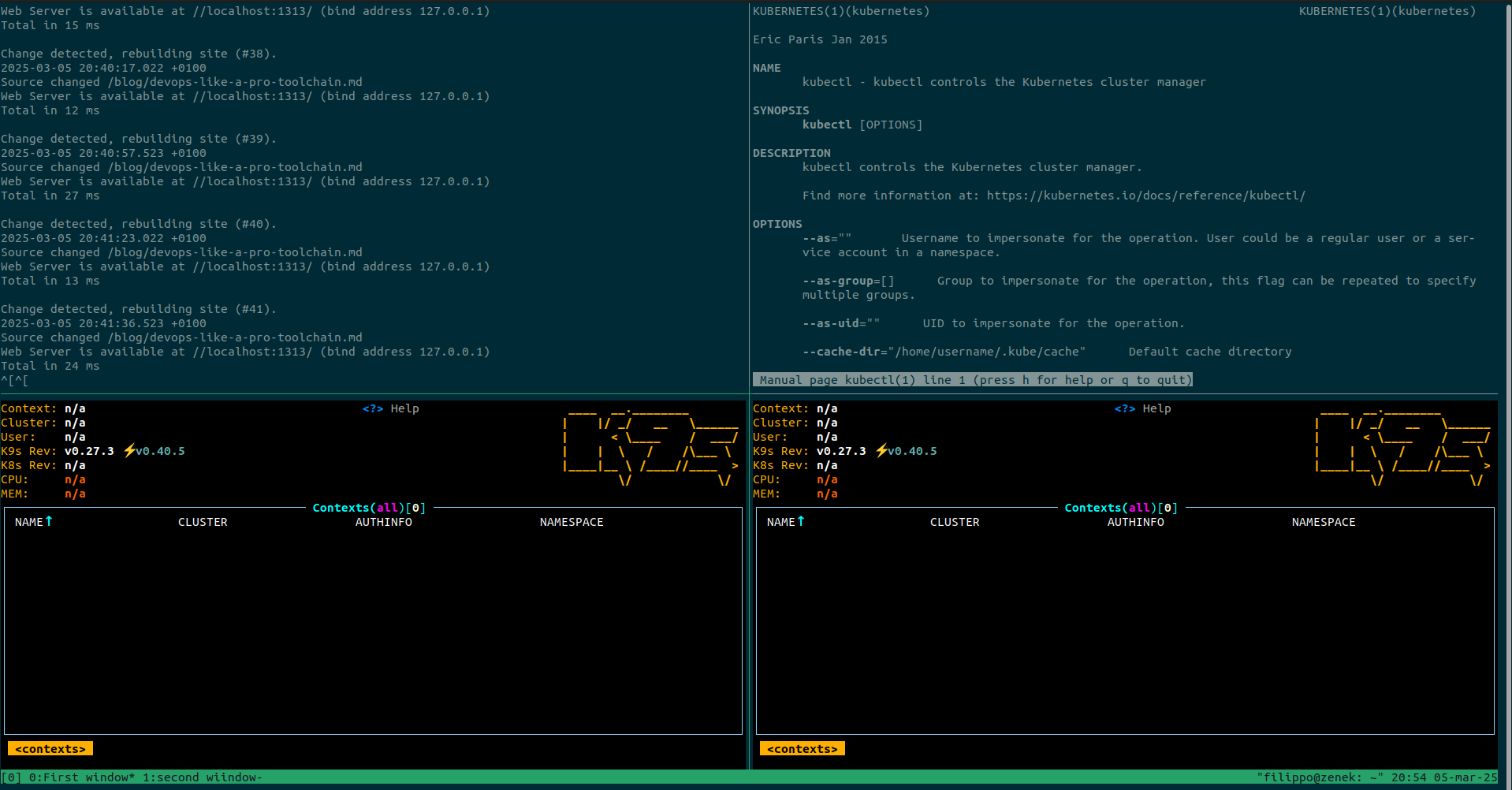The height and width of the screenshot is (790, 1512).
Task: Click the Manual page kubectl(1) status line
Action: coord(973,379)
